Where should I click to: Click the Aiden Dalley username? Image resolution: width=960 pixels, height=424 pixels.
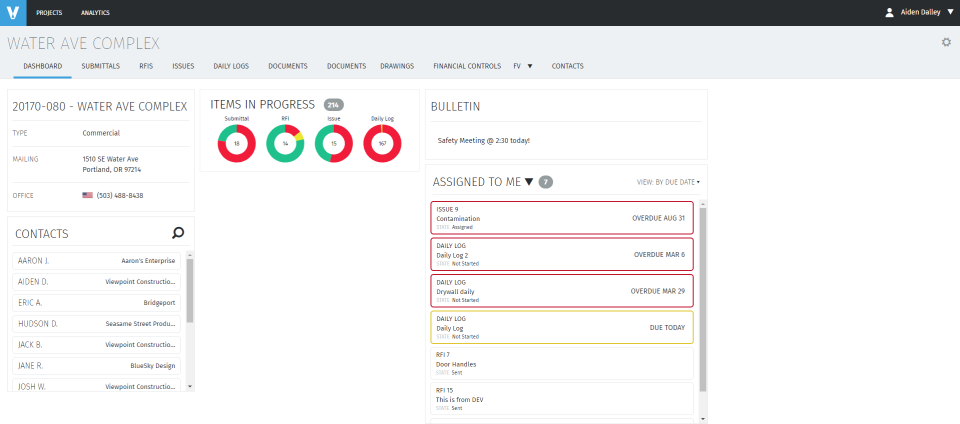point(921,12)
